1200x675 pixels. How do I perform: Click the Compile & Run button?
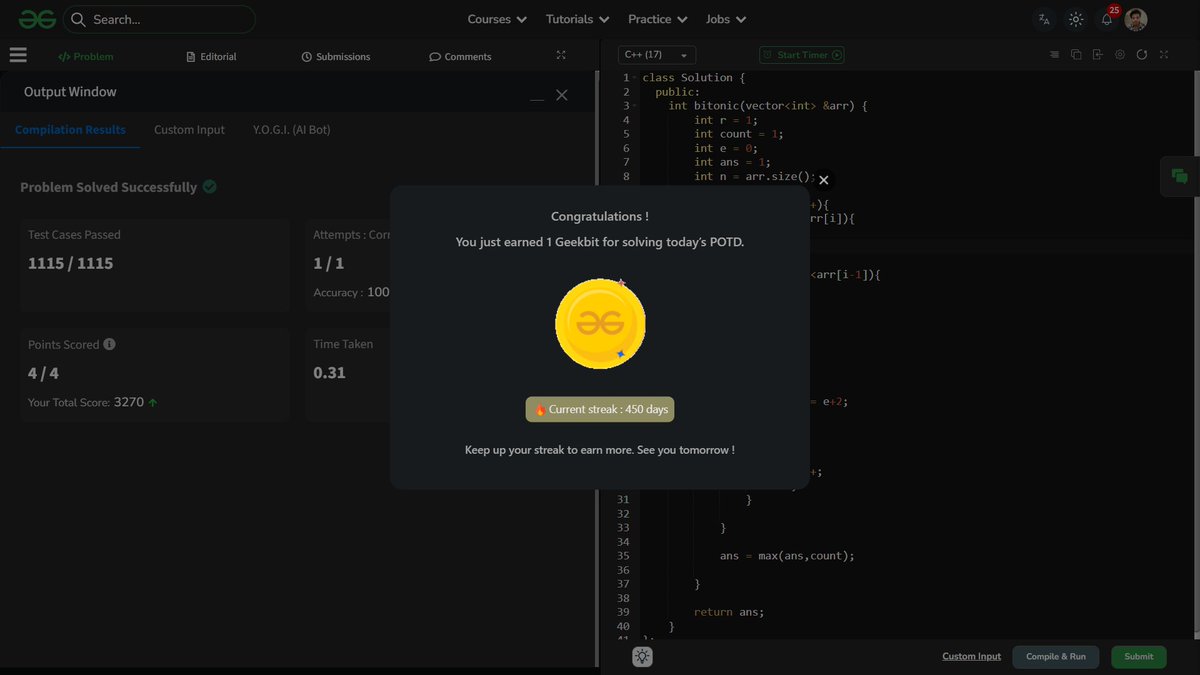point(1056,657)
